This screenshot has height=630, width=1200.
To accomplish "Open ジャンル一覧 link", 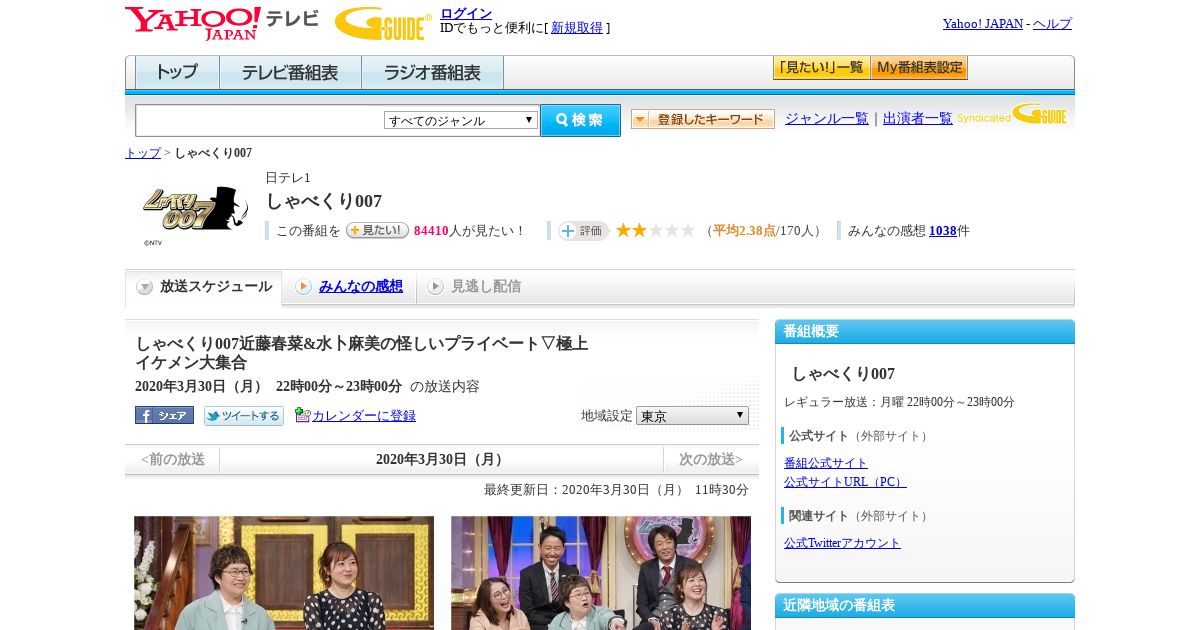I will pyautogui.click(x=827, y=118).
